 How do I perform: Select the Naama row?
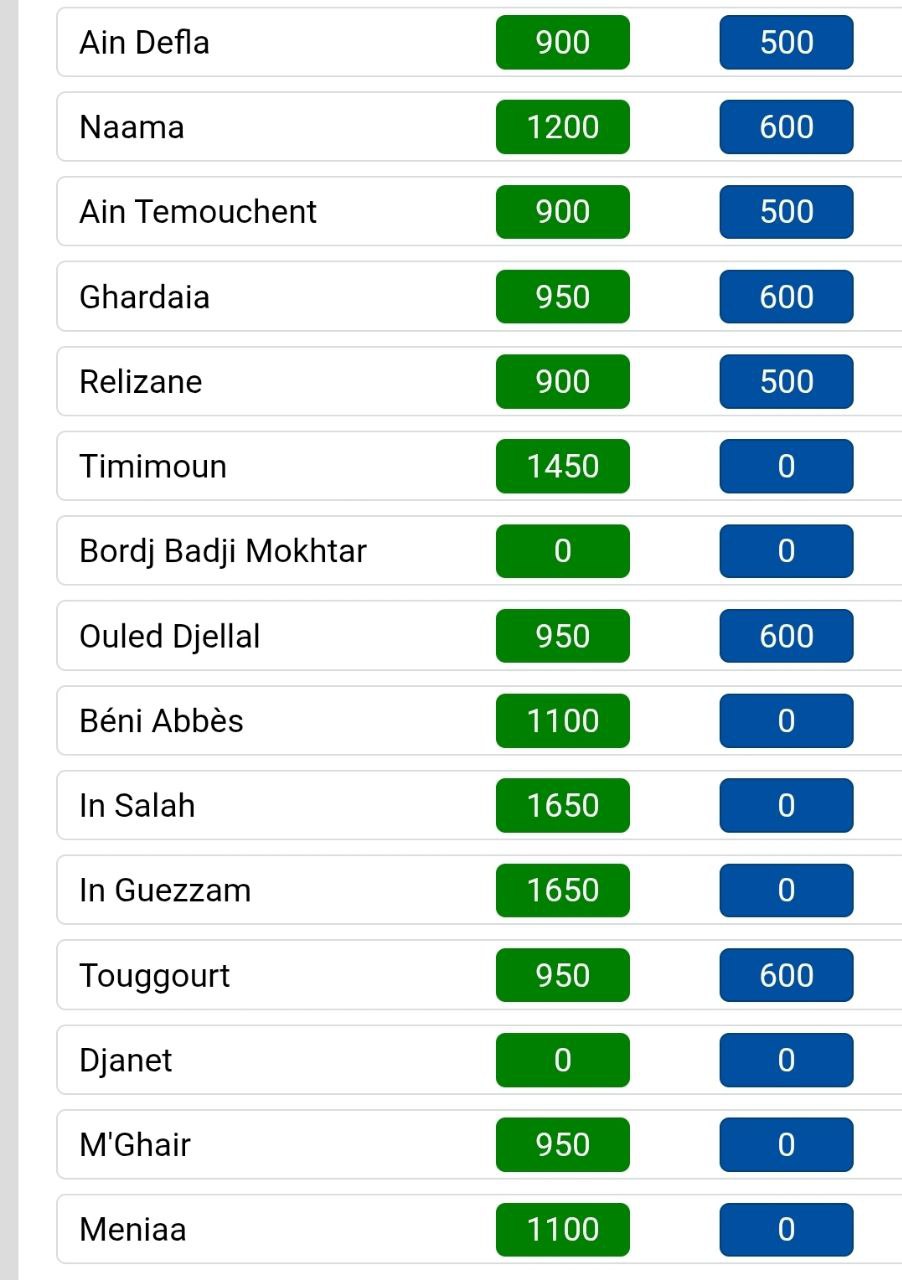pos(480,127)
